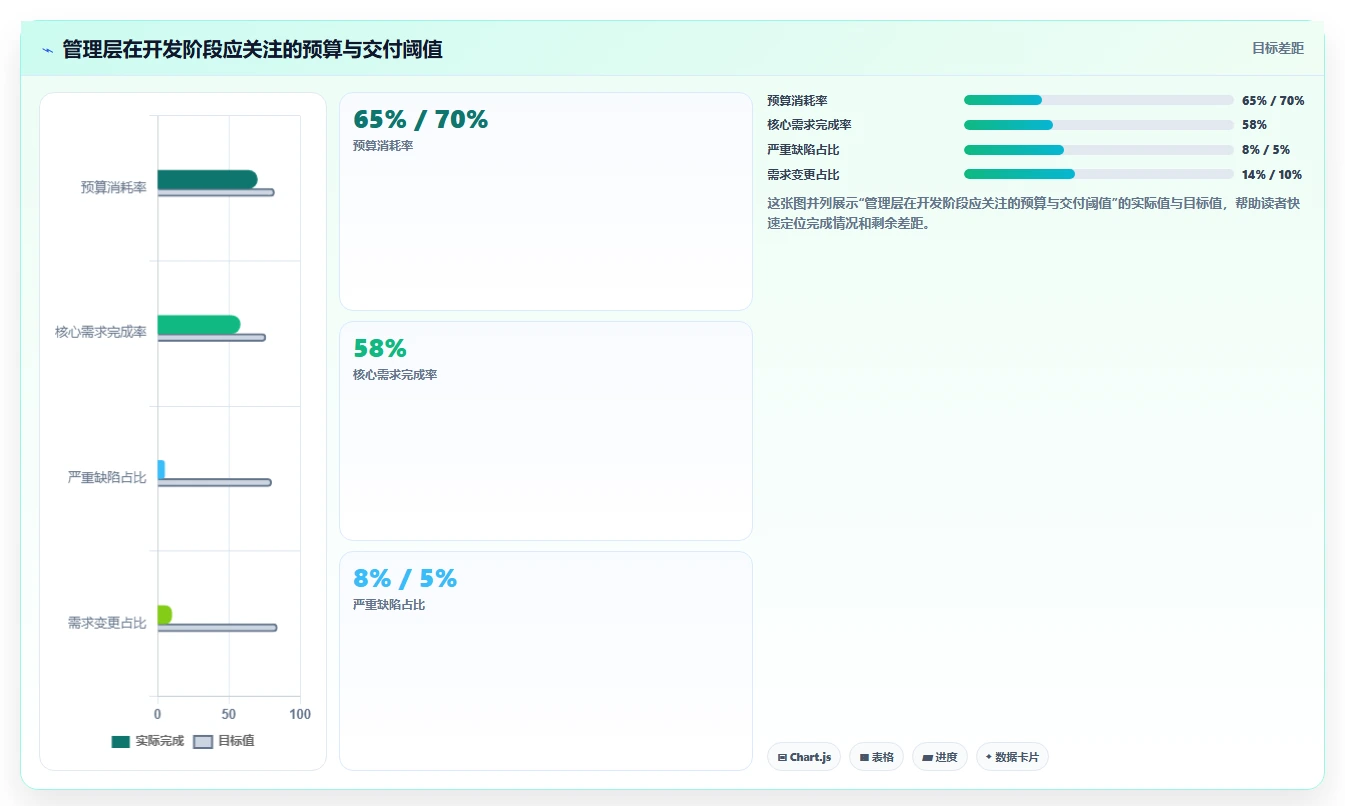Click the description paragraph starting with 这张图并列展示
The height and width of the screenshot is (806, 1345).
point(1034,213)
